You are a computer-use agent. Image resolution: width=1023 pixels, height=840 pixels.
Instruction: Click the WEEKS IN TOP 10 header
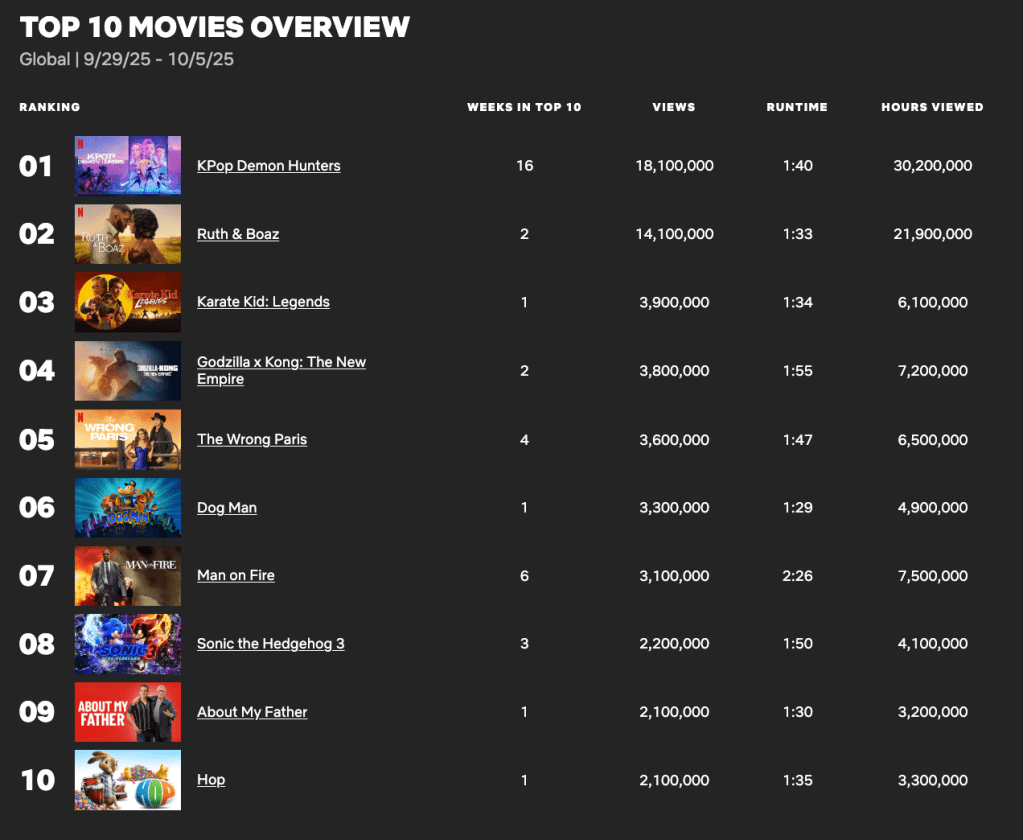524,107
